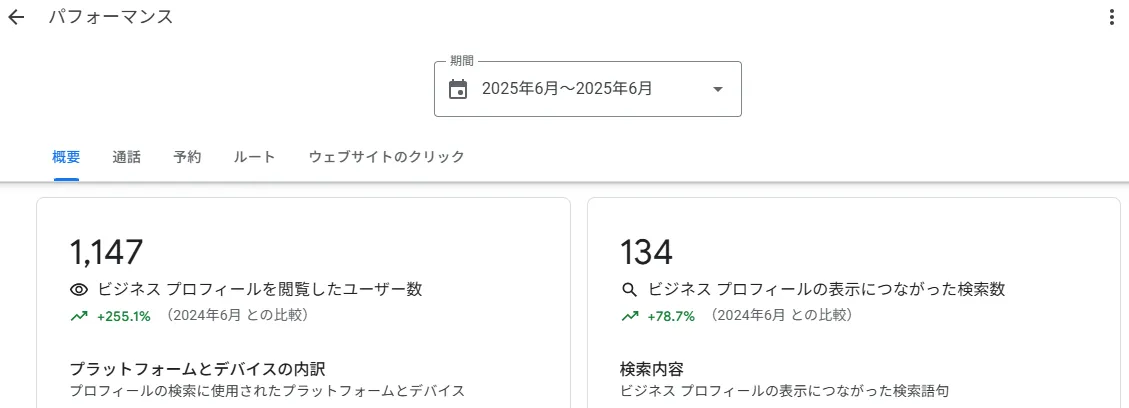Image resolution: width=1129 pixels, height=408 pixels.
Task: Click the パフォーマンス page title
Action: pos(111,18)
